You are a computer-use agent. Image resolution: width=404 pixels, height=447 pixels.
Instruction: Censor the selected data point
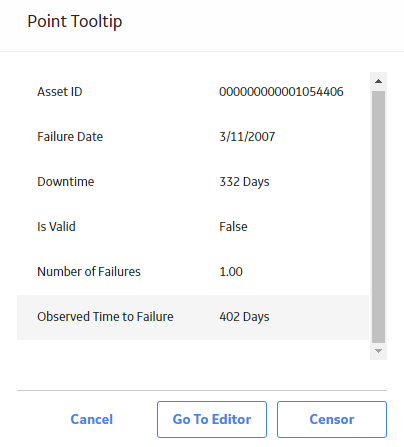click(332, 419)
